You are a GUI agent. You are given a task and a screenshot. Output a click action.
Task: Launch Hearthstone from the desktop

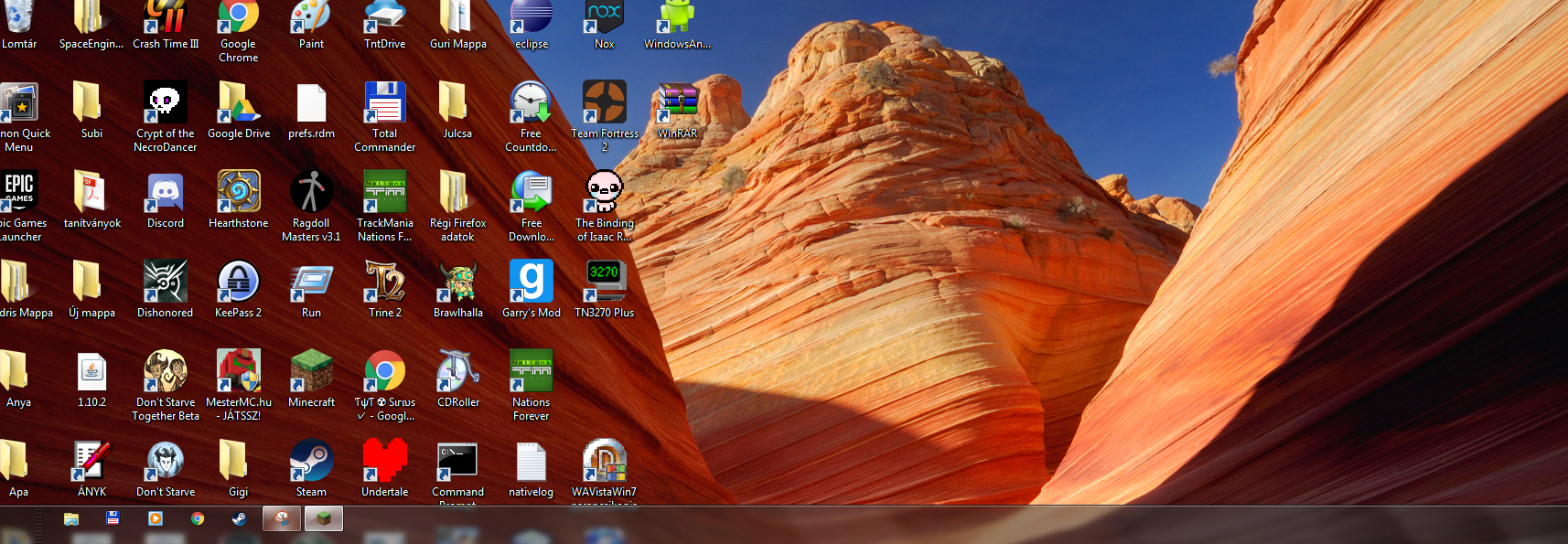[239, 193]
